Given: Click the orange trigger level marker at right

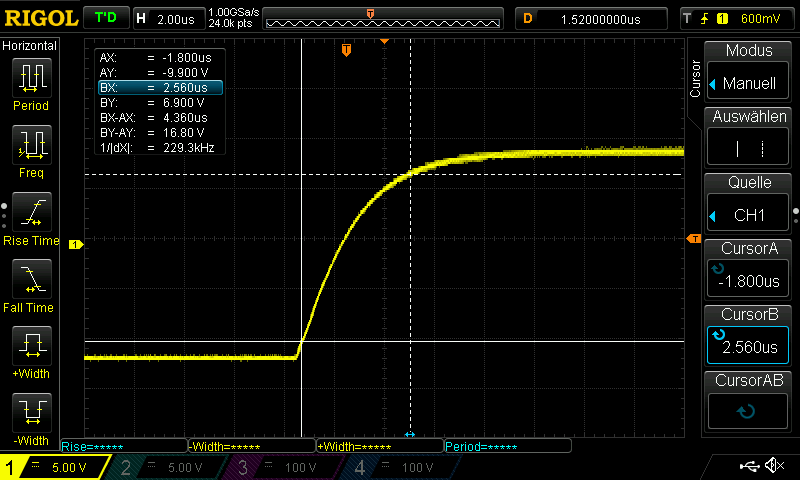Looking at the screenshot, I should pyautogui.click(x=693, y=238).
